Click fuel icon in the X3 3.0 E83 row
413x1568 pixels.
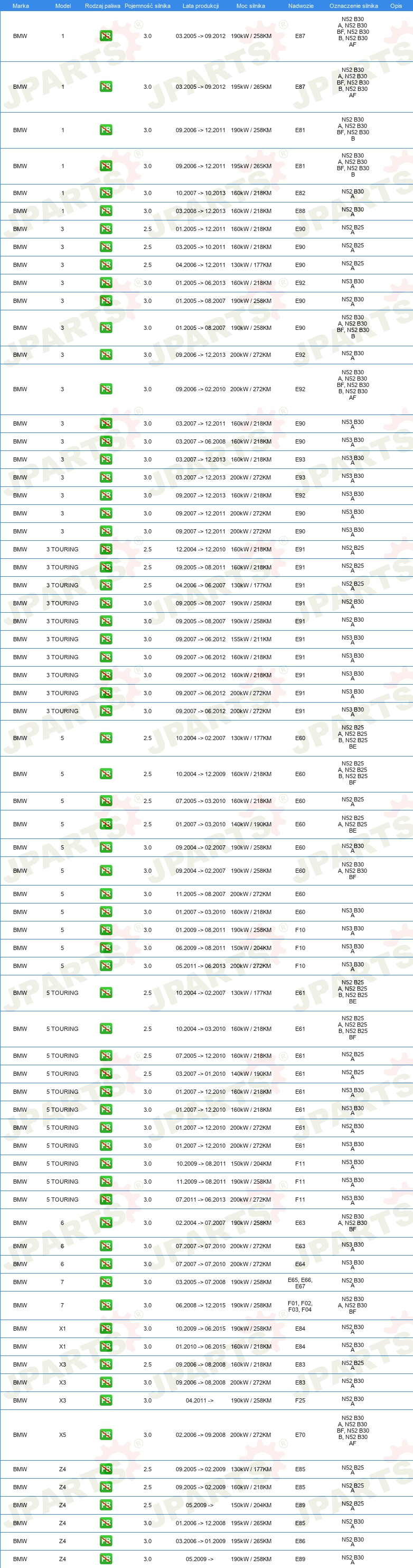(106, 1382)
